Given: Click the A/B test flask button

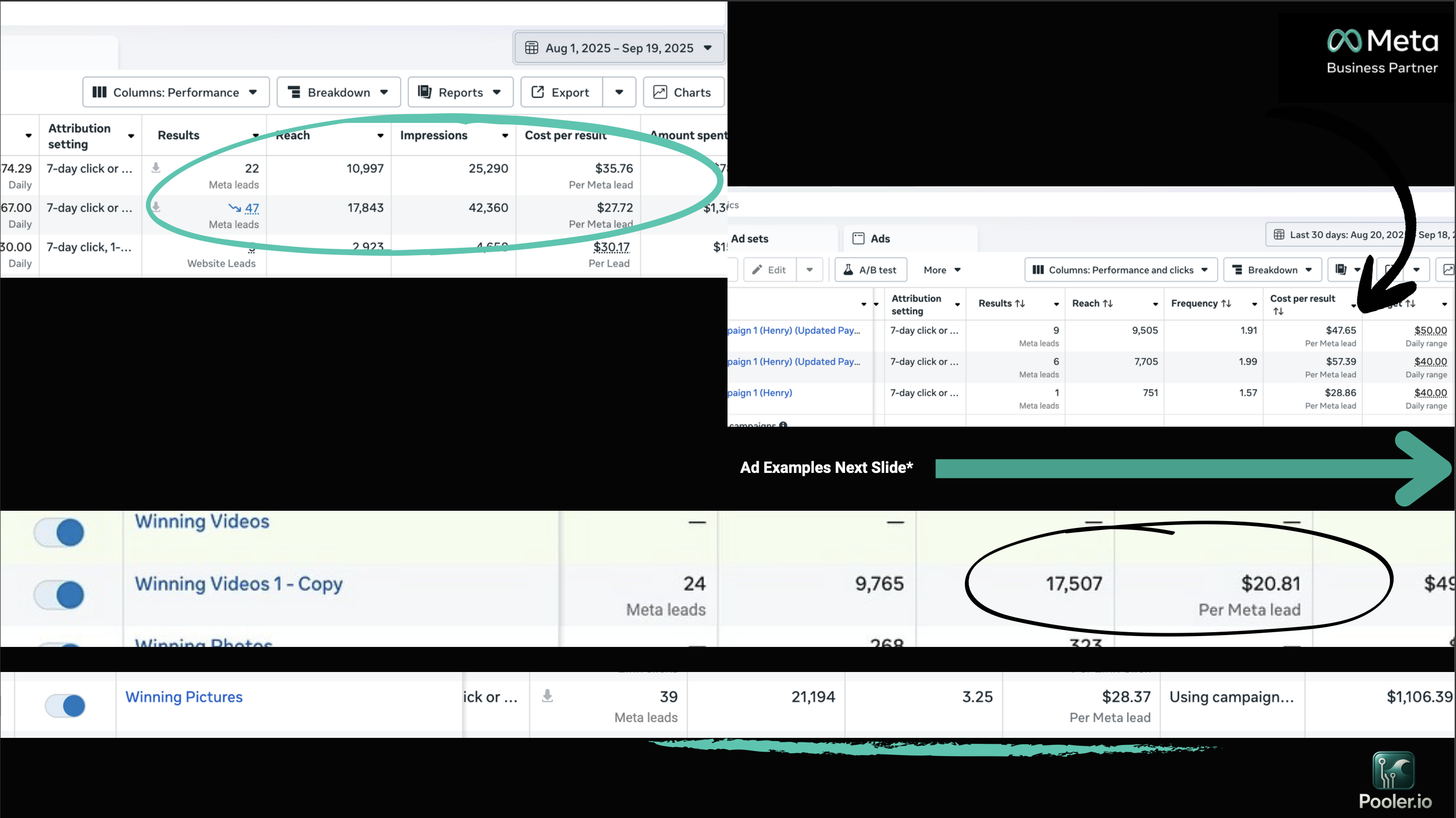Looking at the screenshot, I should (871, 270).
